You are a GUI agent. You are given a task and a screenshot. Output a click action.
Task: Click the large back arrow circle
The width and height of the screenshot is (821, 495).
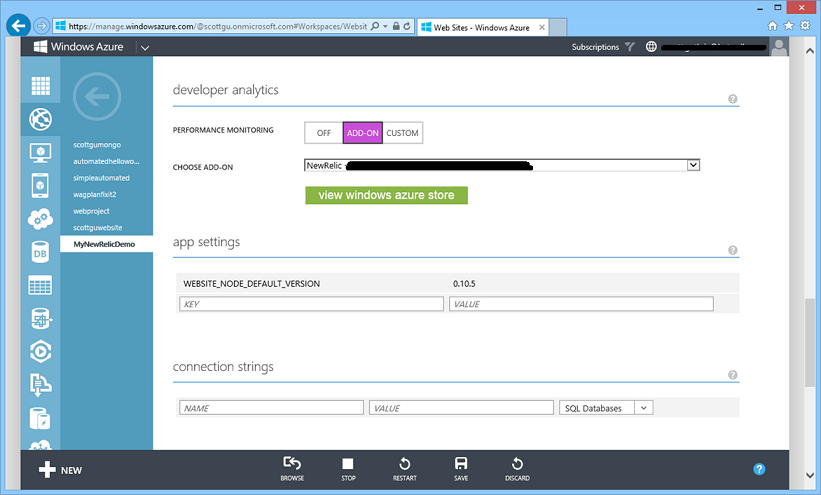coord(97,97)
